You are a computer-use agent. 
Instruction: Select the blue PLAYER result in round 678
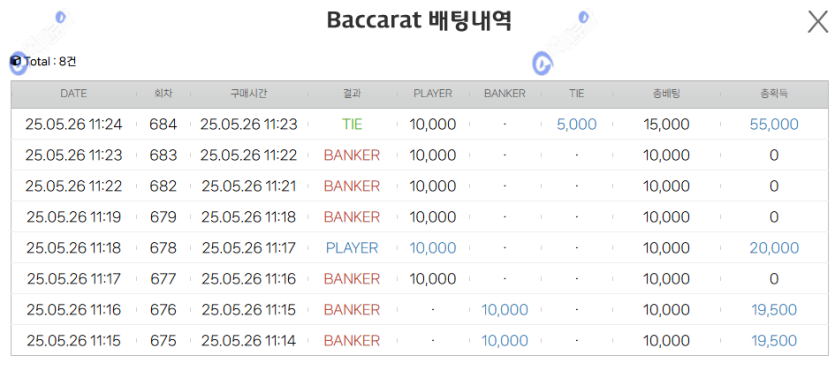352,248
